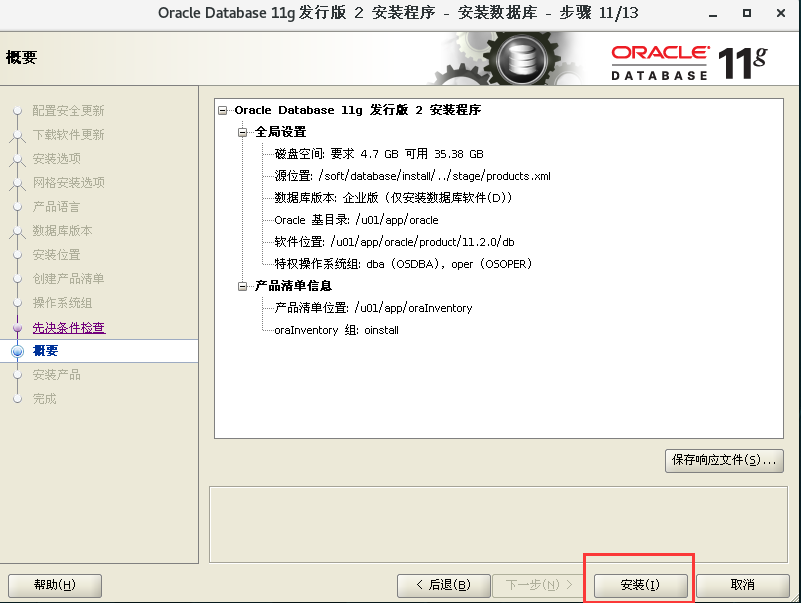
Task: Click the 保存响应文件(S) button
Action: (x=723, y=460)
